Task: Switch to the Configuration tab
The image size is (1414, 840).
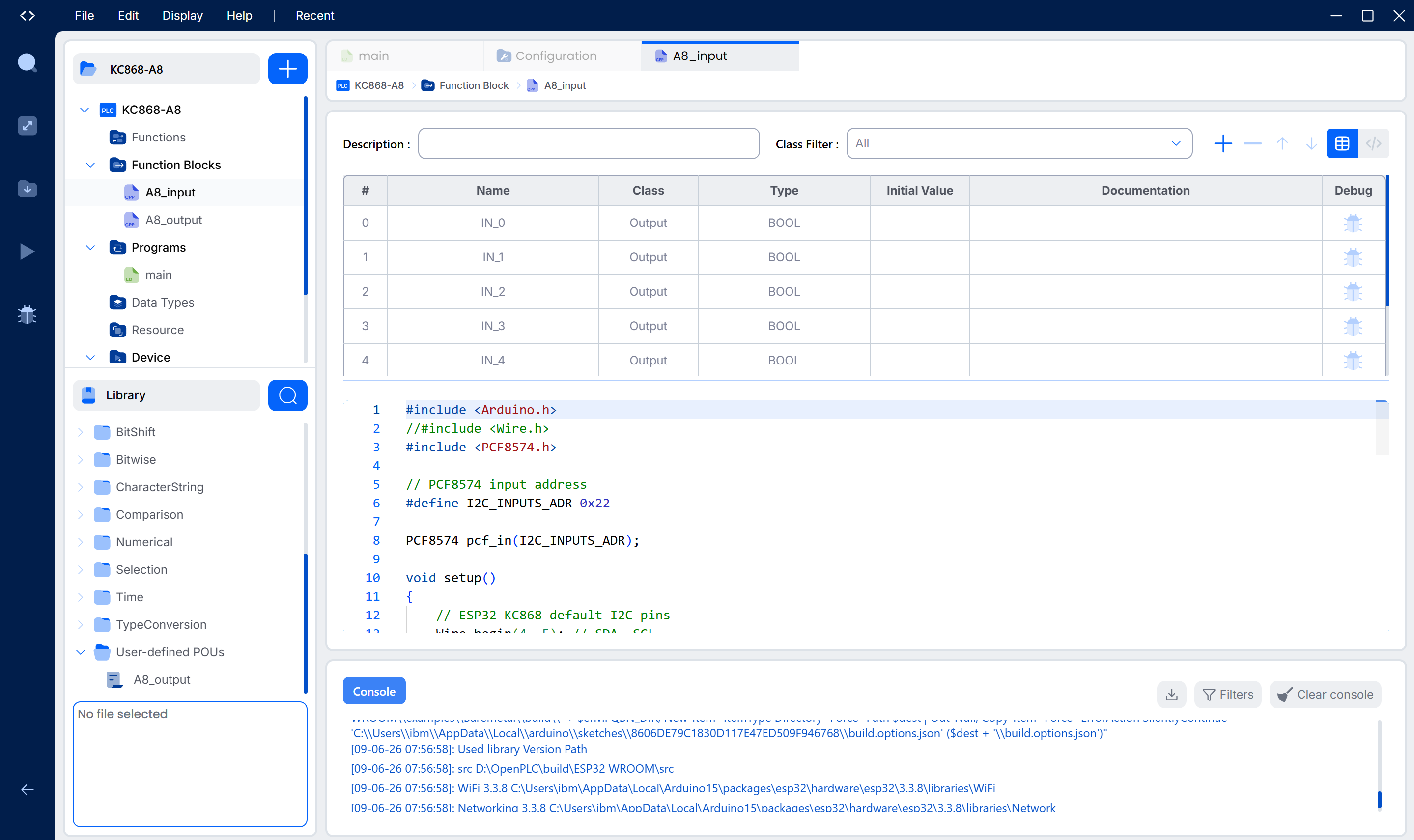Action: (563, 56)
